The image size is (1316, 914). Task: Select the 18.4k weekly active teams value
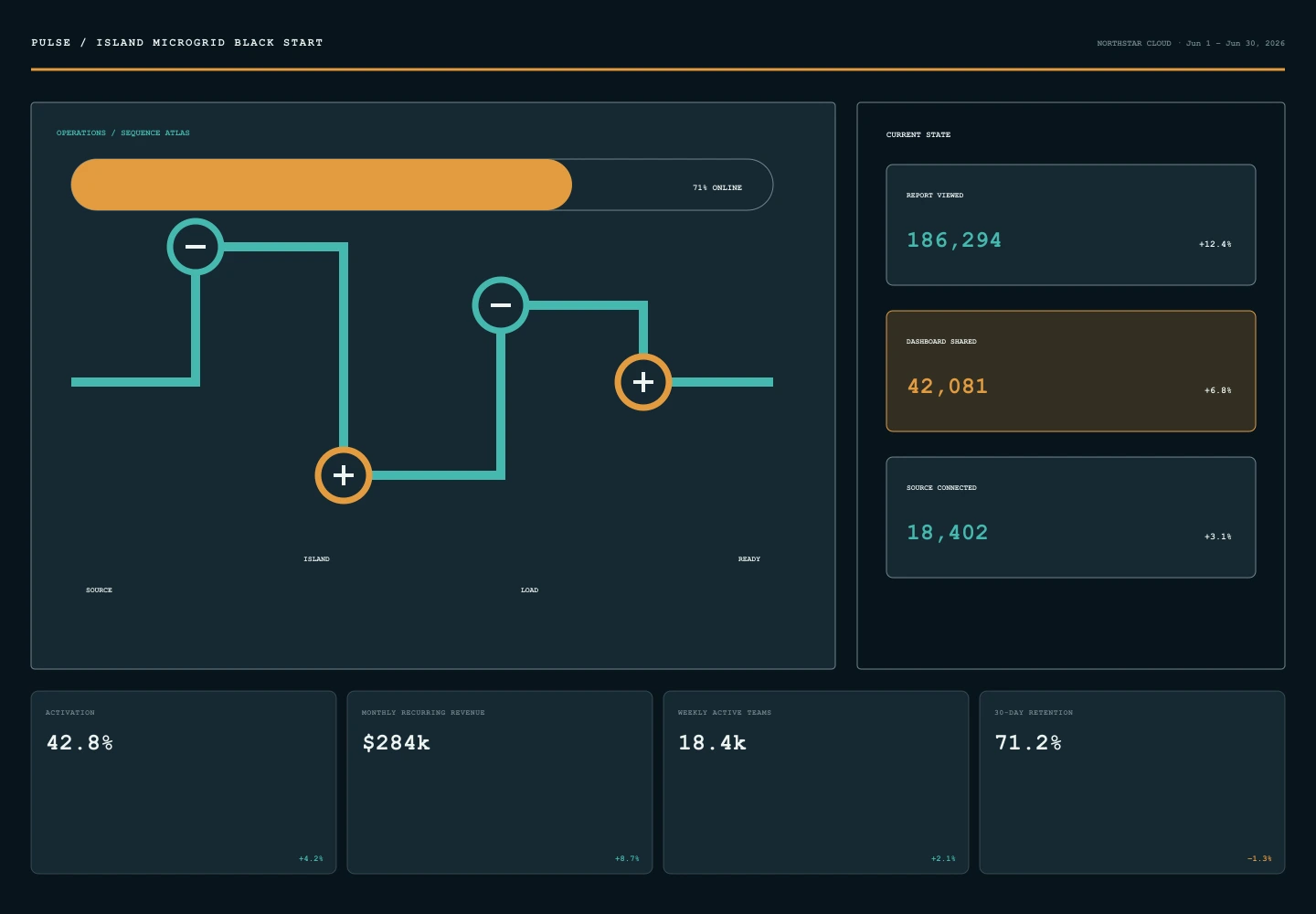pos(713,743)
